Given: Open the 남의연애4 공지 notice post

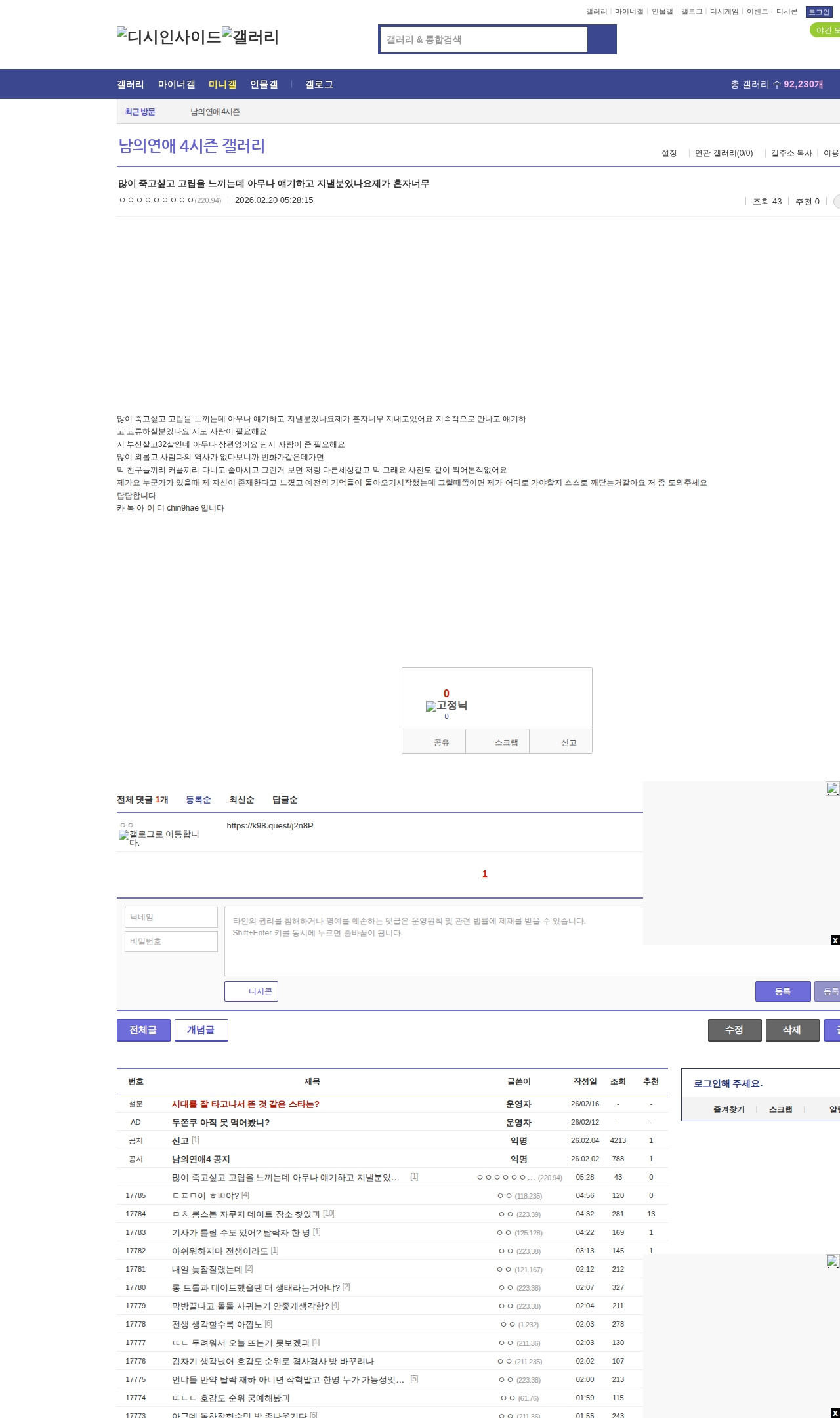Looking at the screenshot, I should (x=201, y=1159).
